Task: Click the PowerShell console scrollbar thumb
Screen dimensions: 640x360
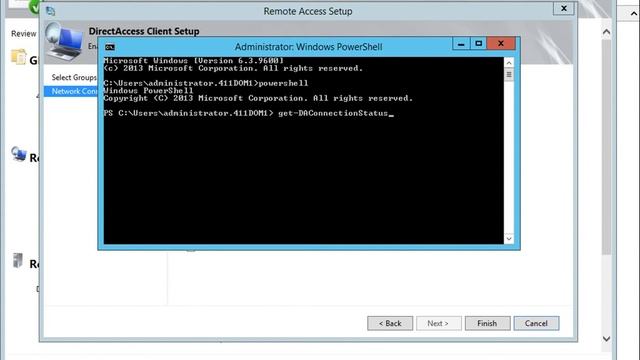Action: (x=509, y=75)
